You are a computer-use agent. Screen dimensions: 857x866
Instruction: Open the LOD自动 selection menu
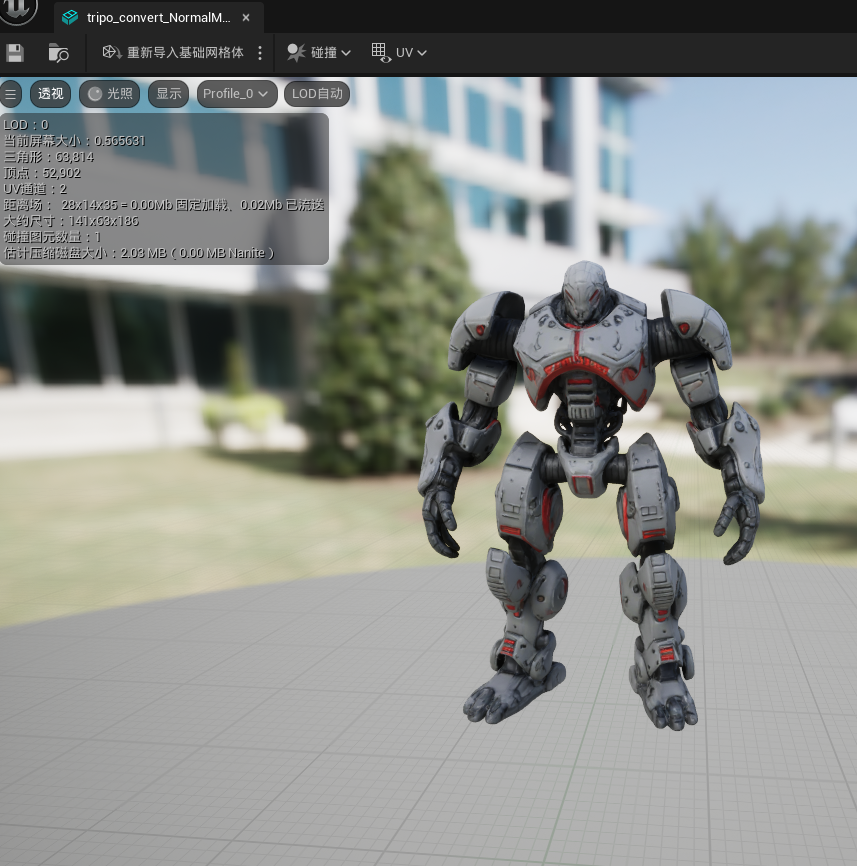coord(317,94)
